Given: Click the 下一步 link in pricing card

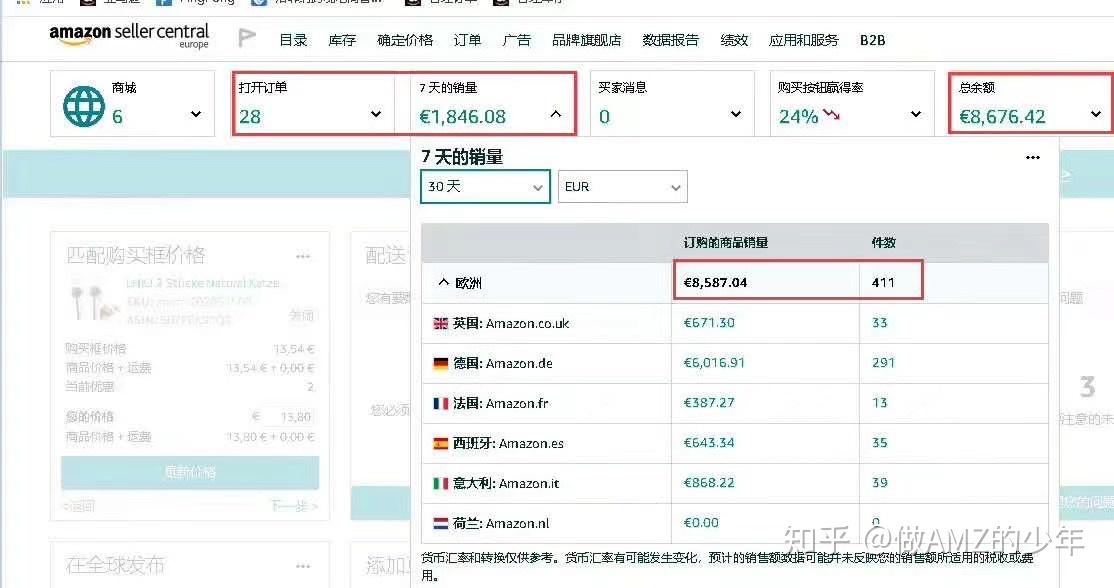Looking at the screenshot, I should [294, 506].
